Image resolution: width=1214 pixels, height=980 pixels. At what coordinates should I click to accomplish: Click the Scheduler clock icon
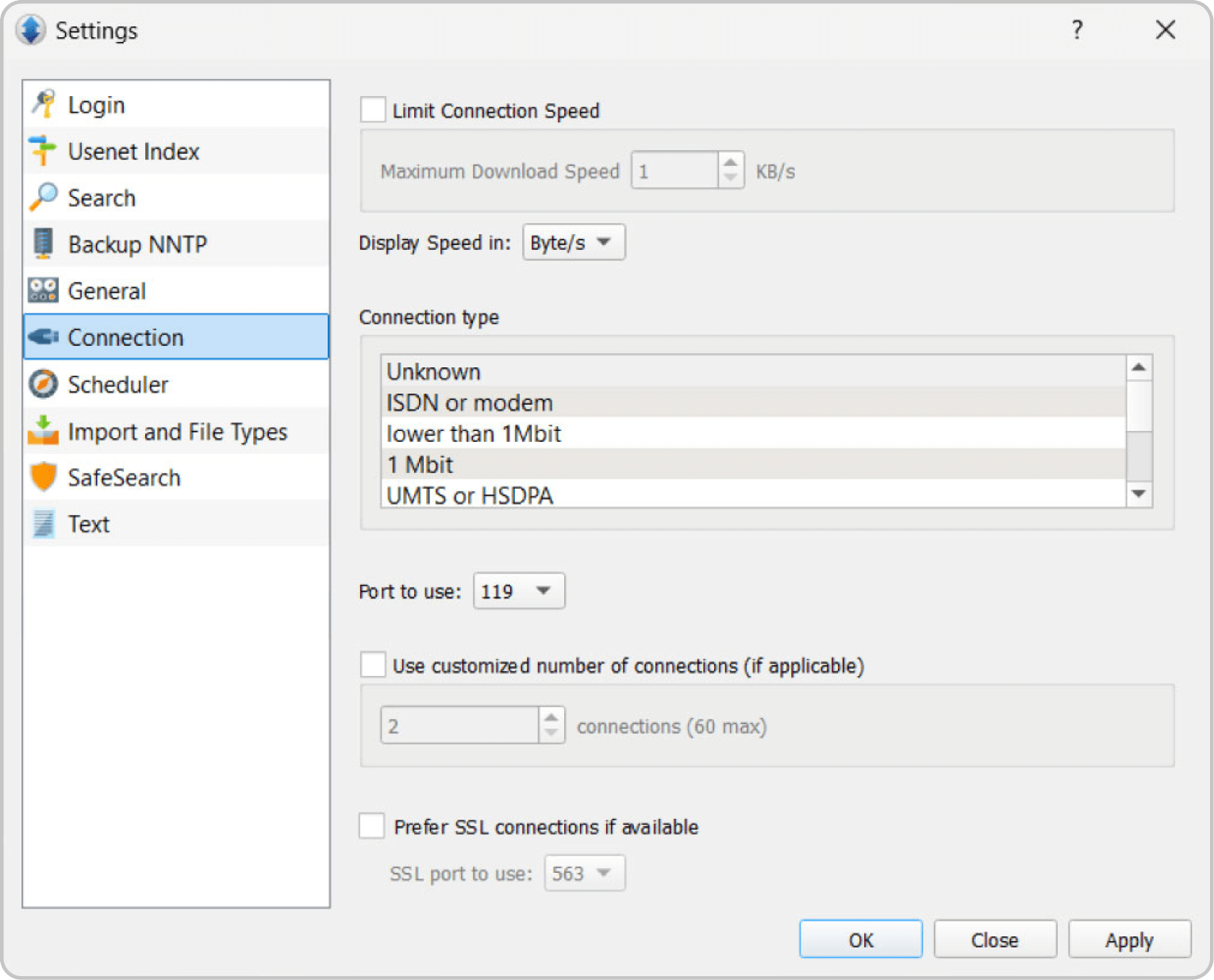pos(43,384)
